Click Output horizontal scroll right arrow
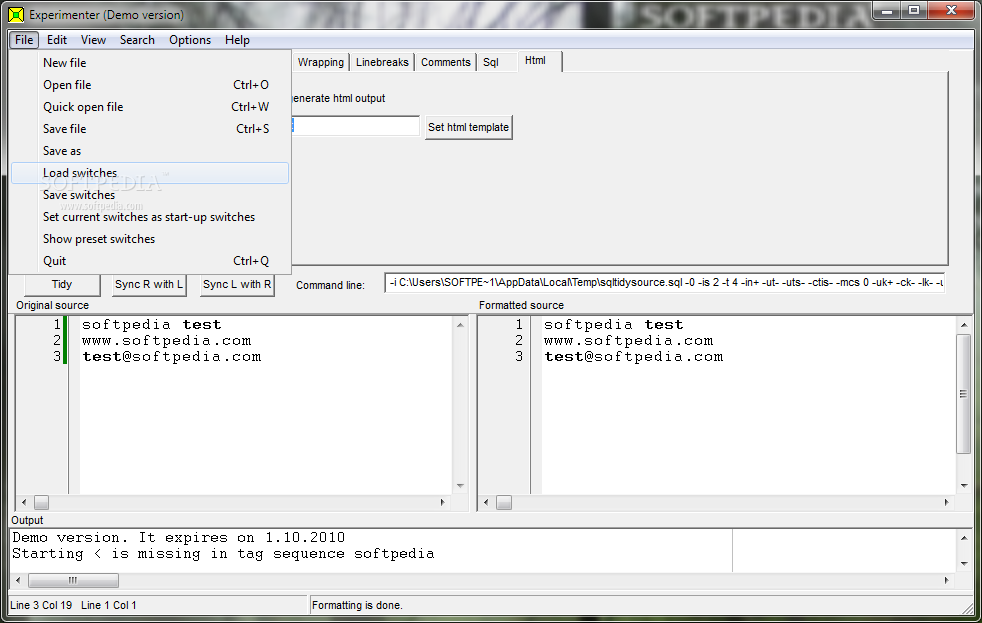Image resolution: width=982 pixels, height=623 pixels. [x=946, y=580]
